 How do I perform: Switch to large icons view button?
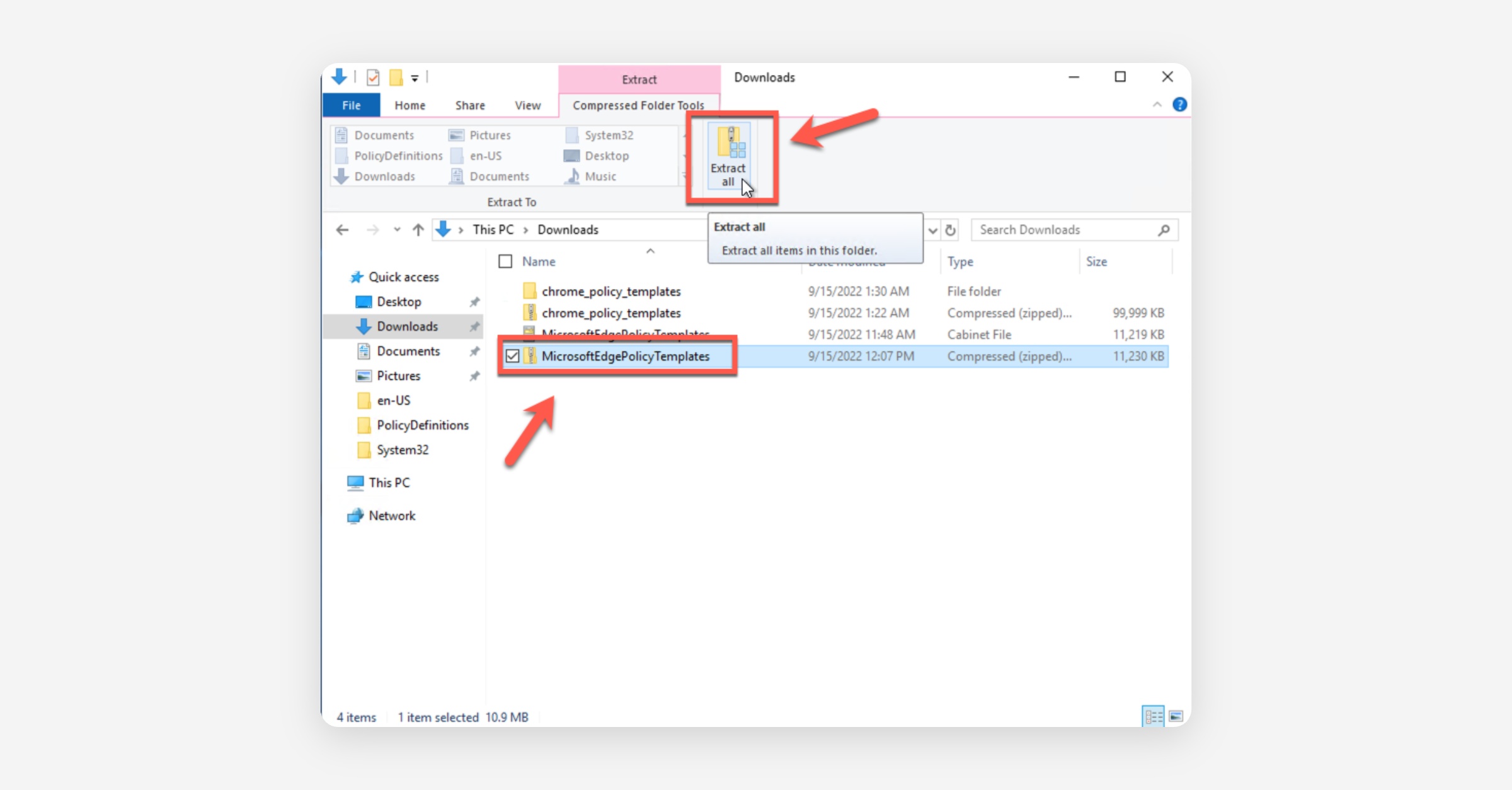(x=1176, y=716)
